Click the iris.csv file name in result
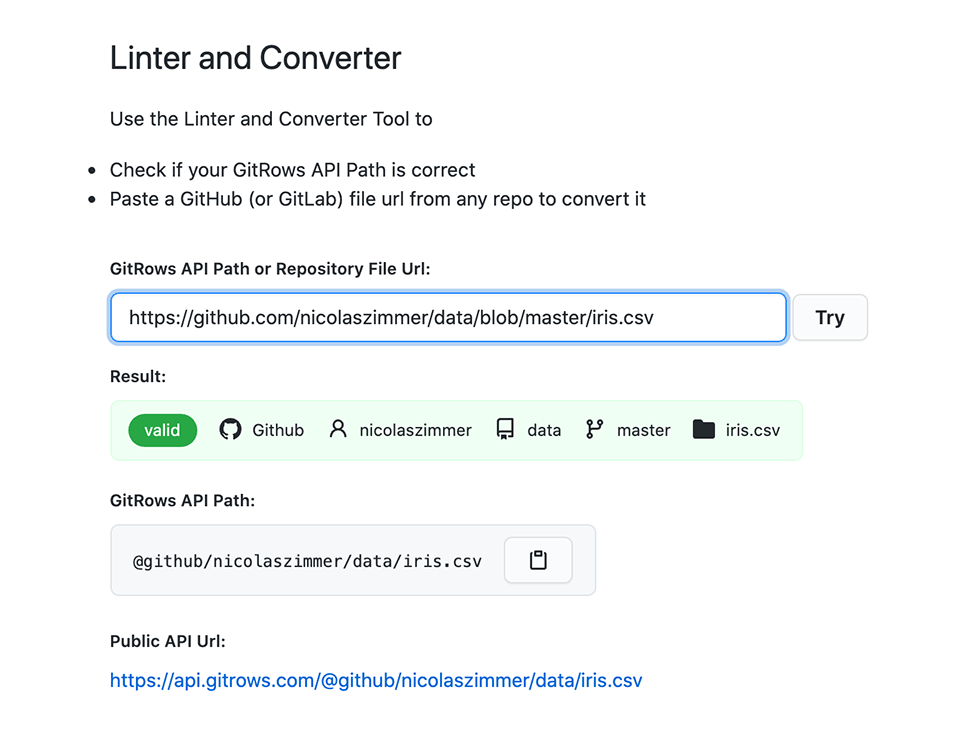The height and width of the screenshot is (756, 980). click(x=752, y=430)
